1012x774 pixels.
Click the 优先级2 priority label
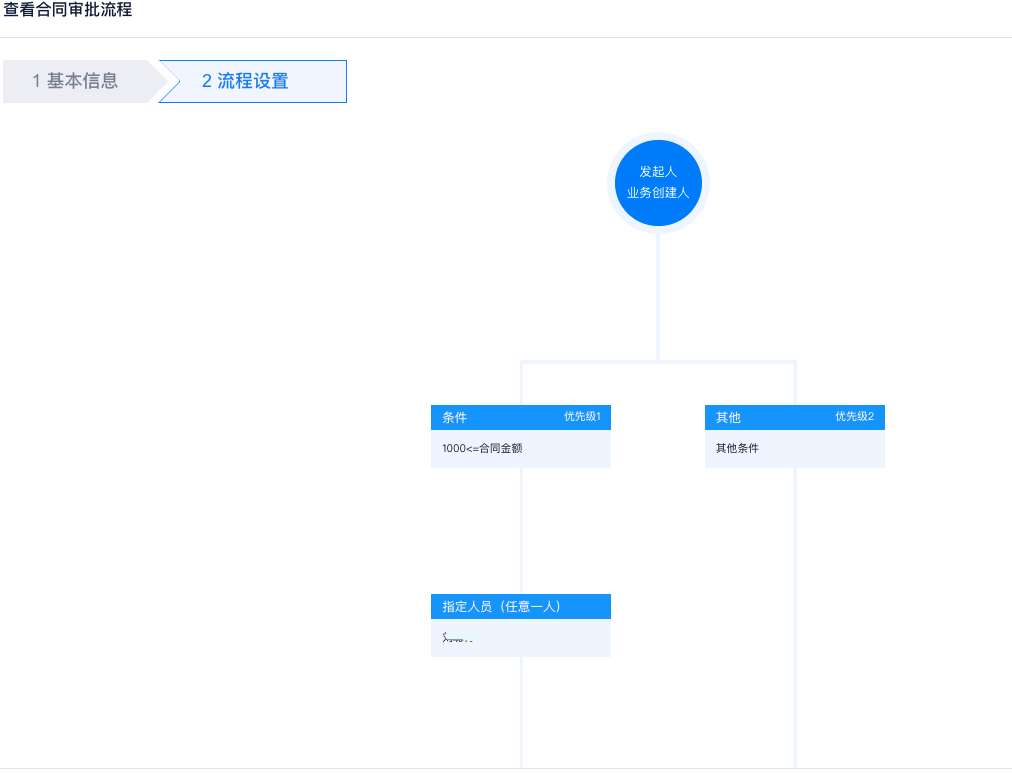pos(855,416)
